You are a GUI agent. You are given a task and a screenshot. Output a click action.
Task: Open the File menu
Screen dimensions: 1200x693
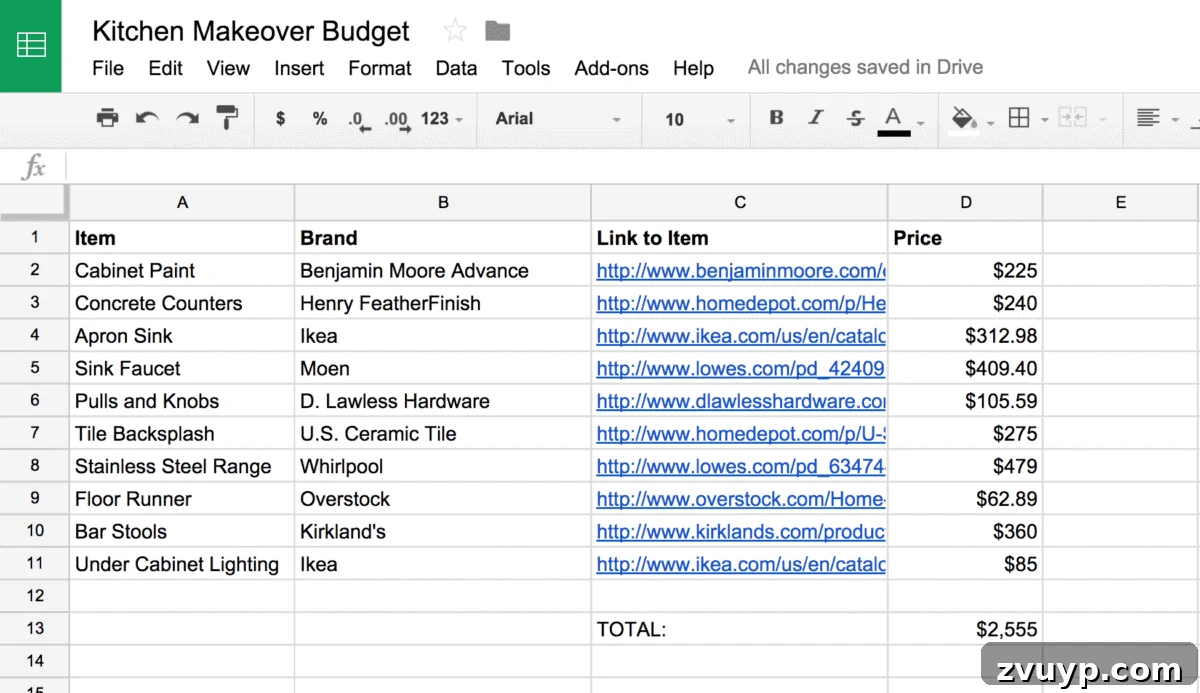(x=108, y=68)
